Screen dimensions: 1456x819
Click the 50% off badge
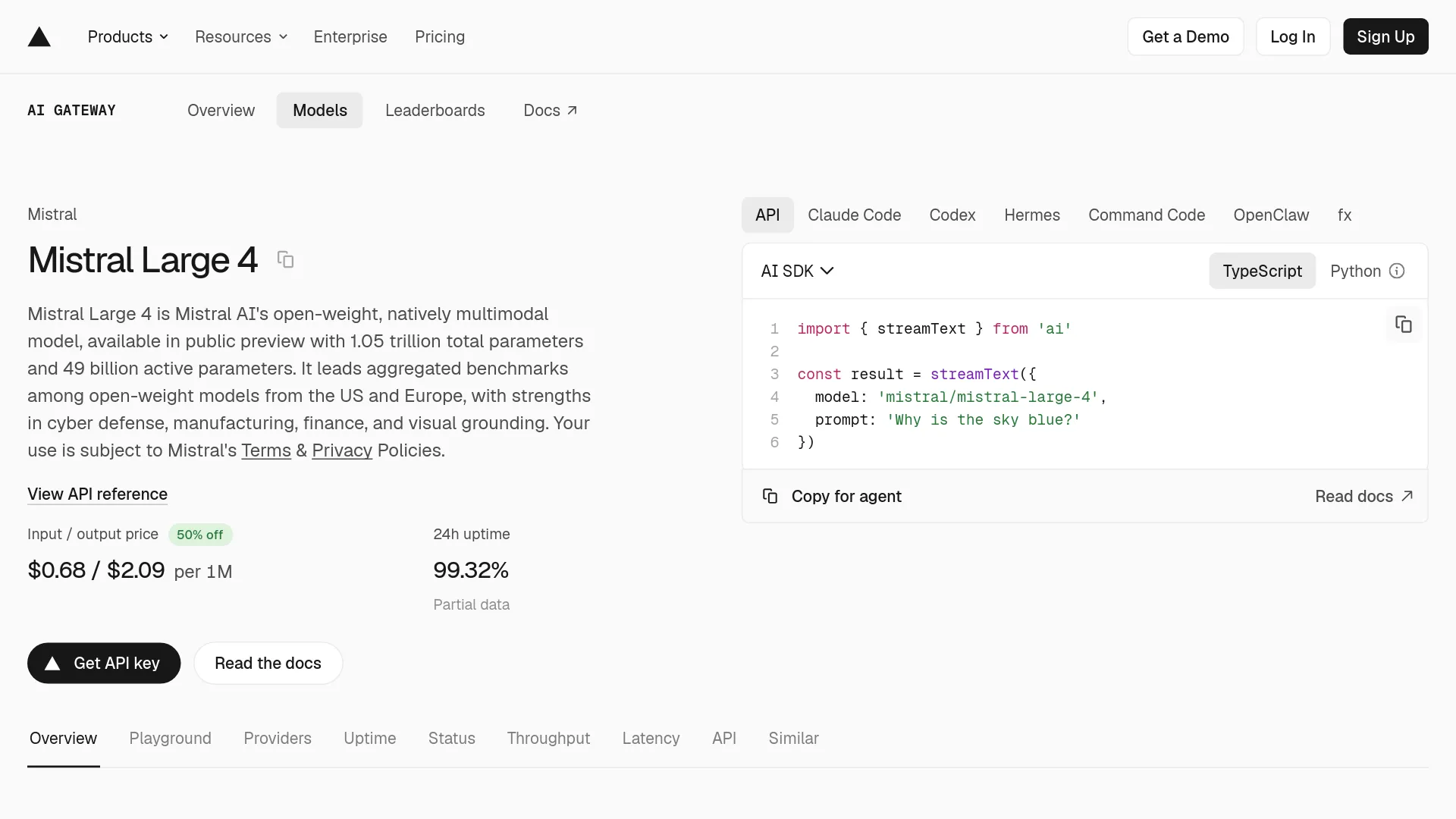click(x=200, y=535)
